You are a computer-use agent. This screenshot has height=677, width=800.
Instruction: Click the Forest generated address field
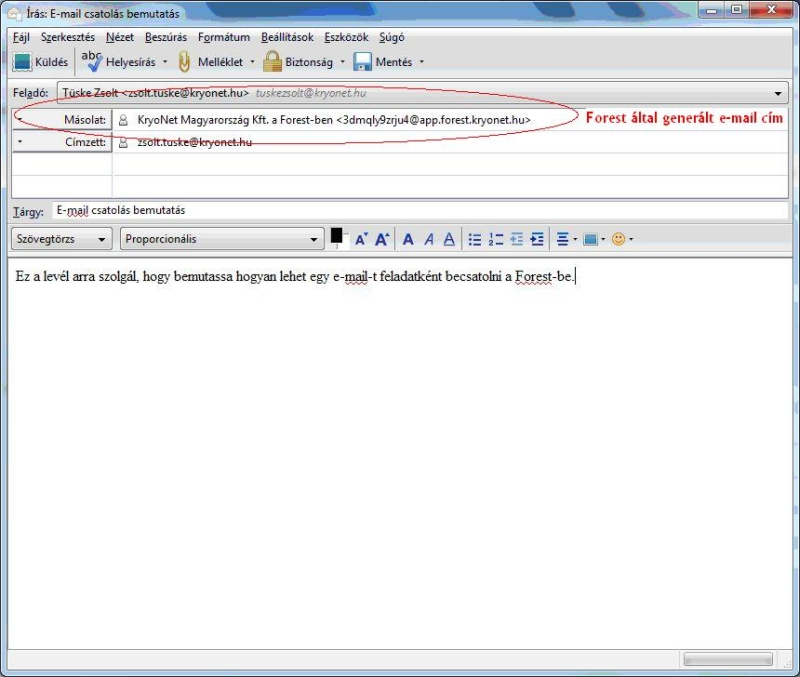click(x=449, y=120)
